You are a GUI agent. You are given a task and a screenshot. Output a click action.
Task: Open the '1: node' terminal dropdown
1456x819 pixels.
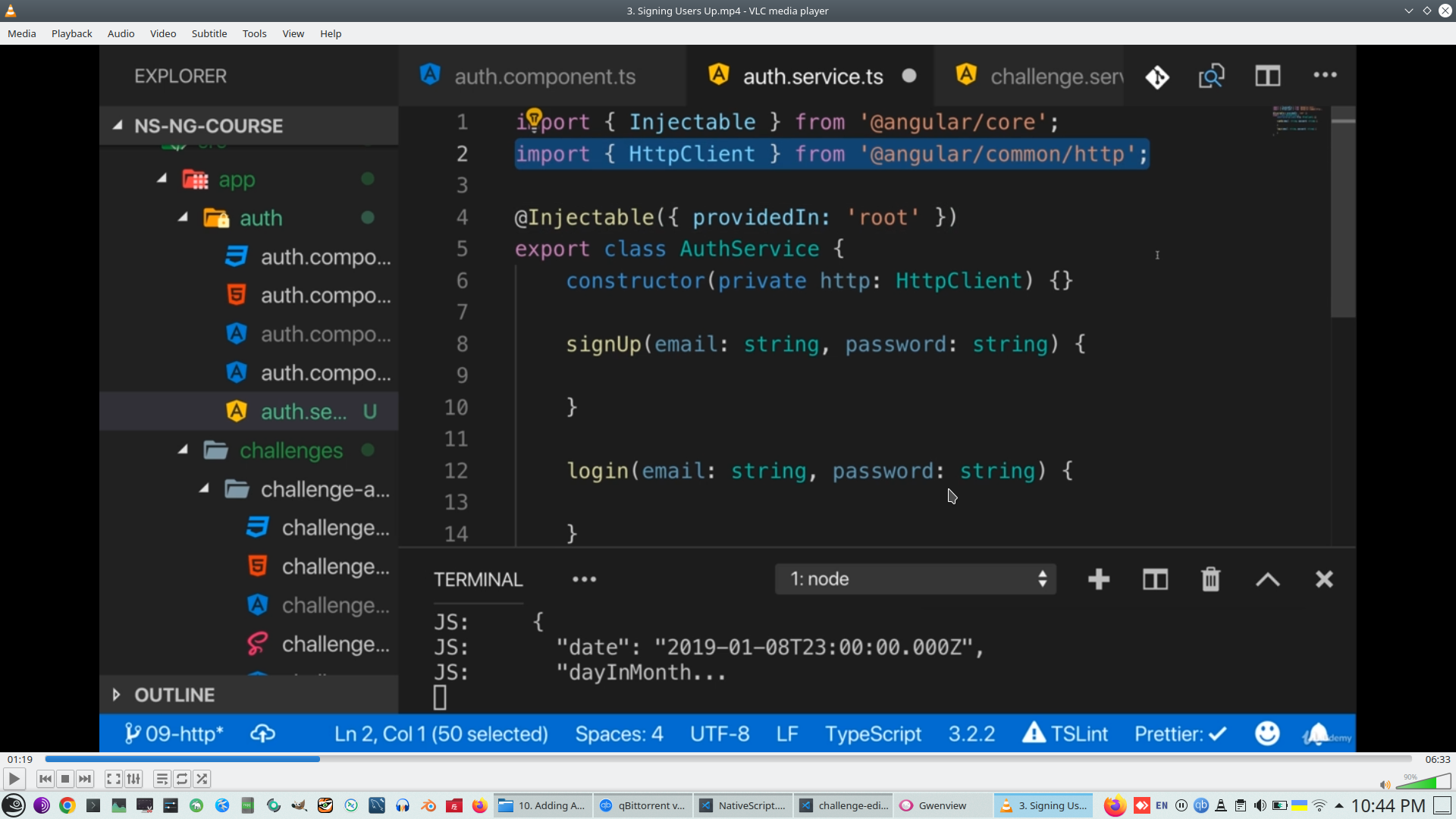click(x=915, y=579)
